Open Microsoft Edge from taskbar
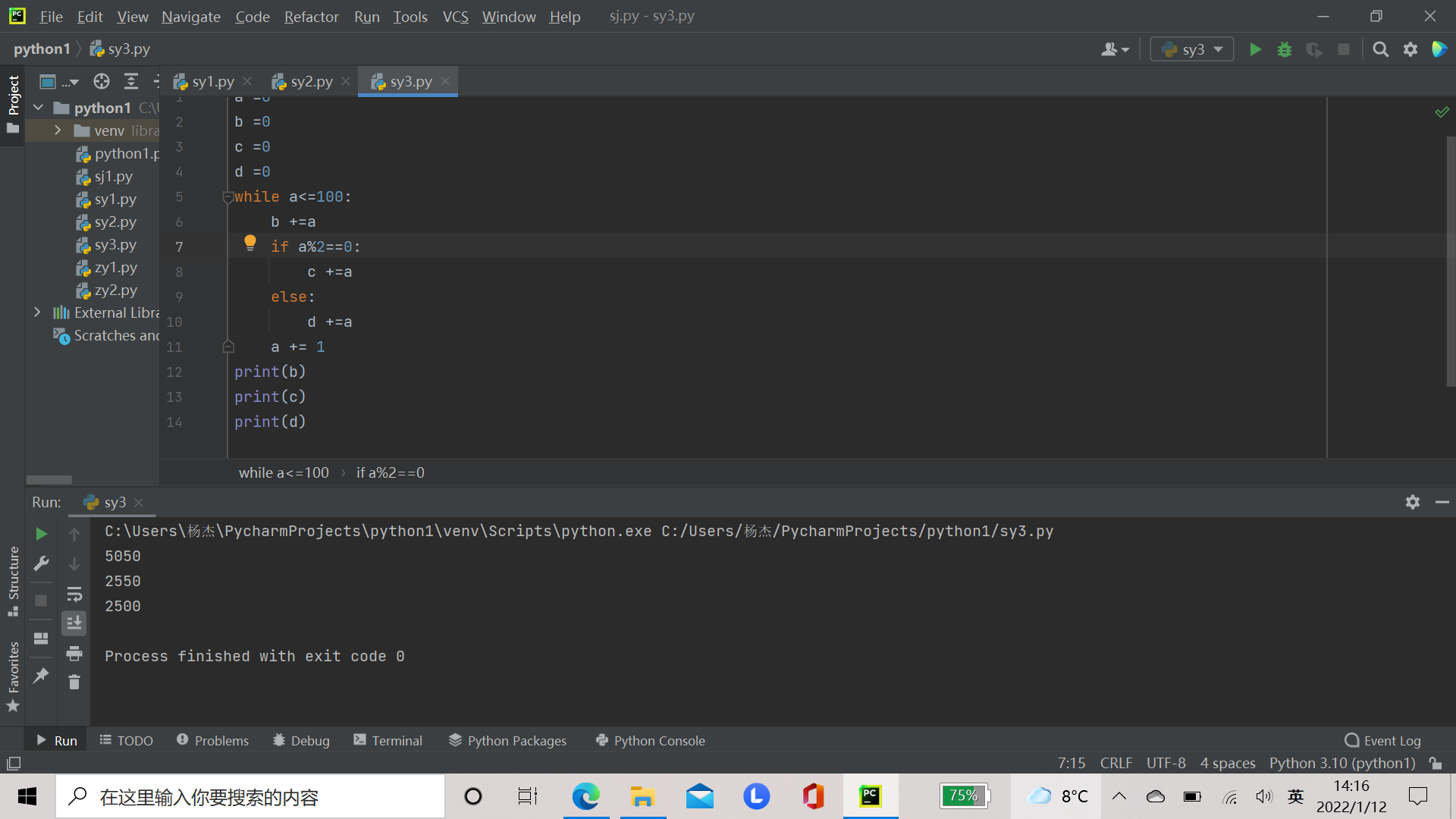1456x819 pixels. [585, 796]
